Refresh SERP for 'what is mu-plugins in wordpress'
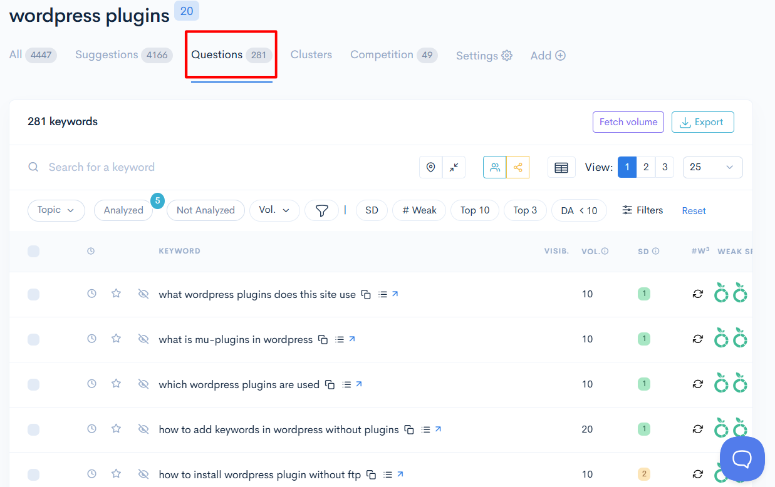Image resolution: width=775 pixels, height=487 pixels. (x=698, y=339)
